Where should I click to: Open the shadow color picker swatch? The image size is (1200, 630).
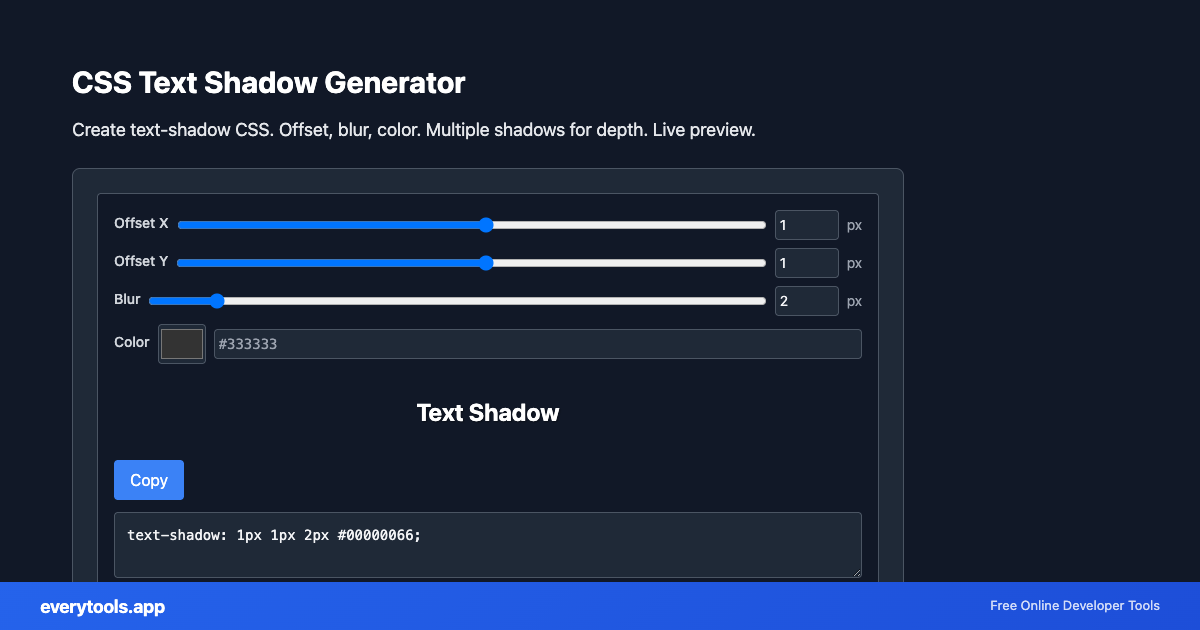(x=181, y=343)
